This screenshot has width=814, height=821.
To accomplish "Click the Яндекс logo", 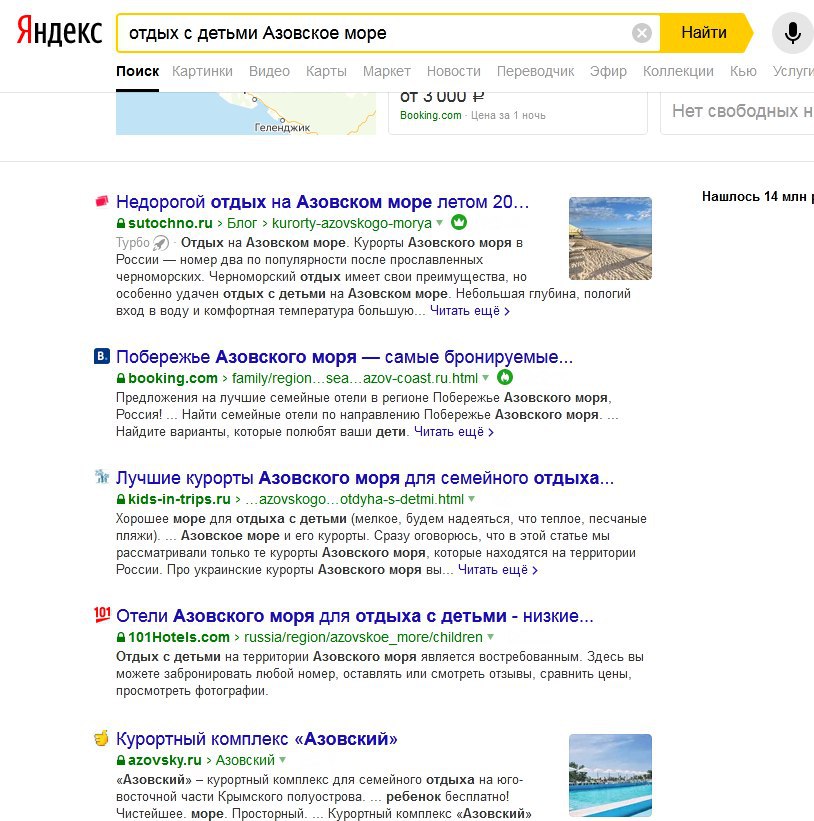I will click(59, 32).
